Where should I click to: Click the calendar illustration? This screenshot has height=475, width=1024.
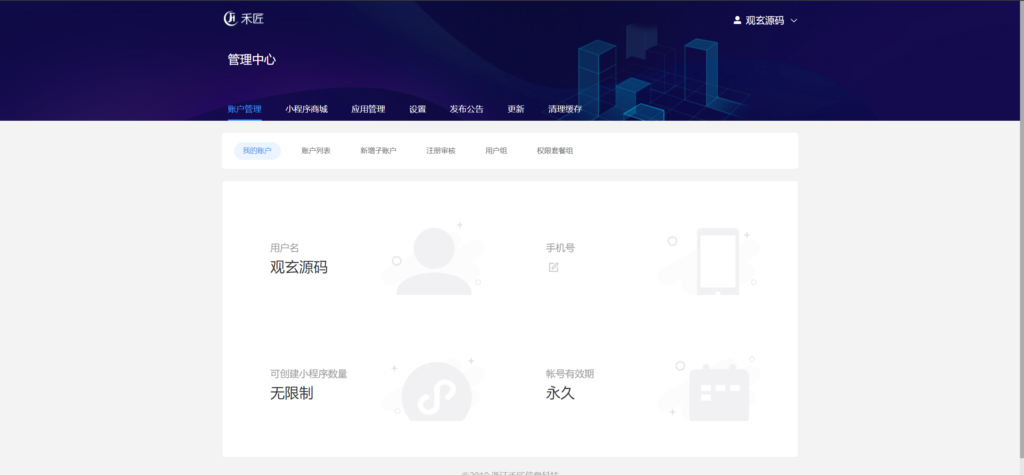pos(717,392)
